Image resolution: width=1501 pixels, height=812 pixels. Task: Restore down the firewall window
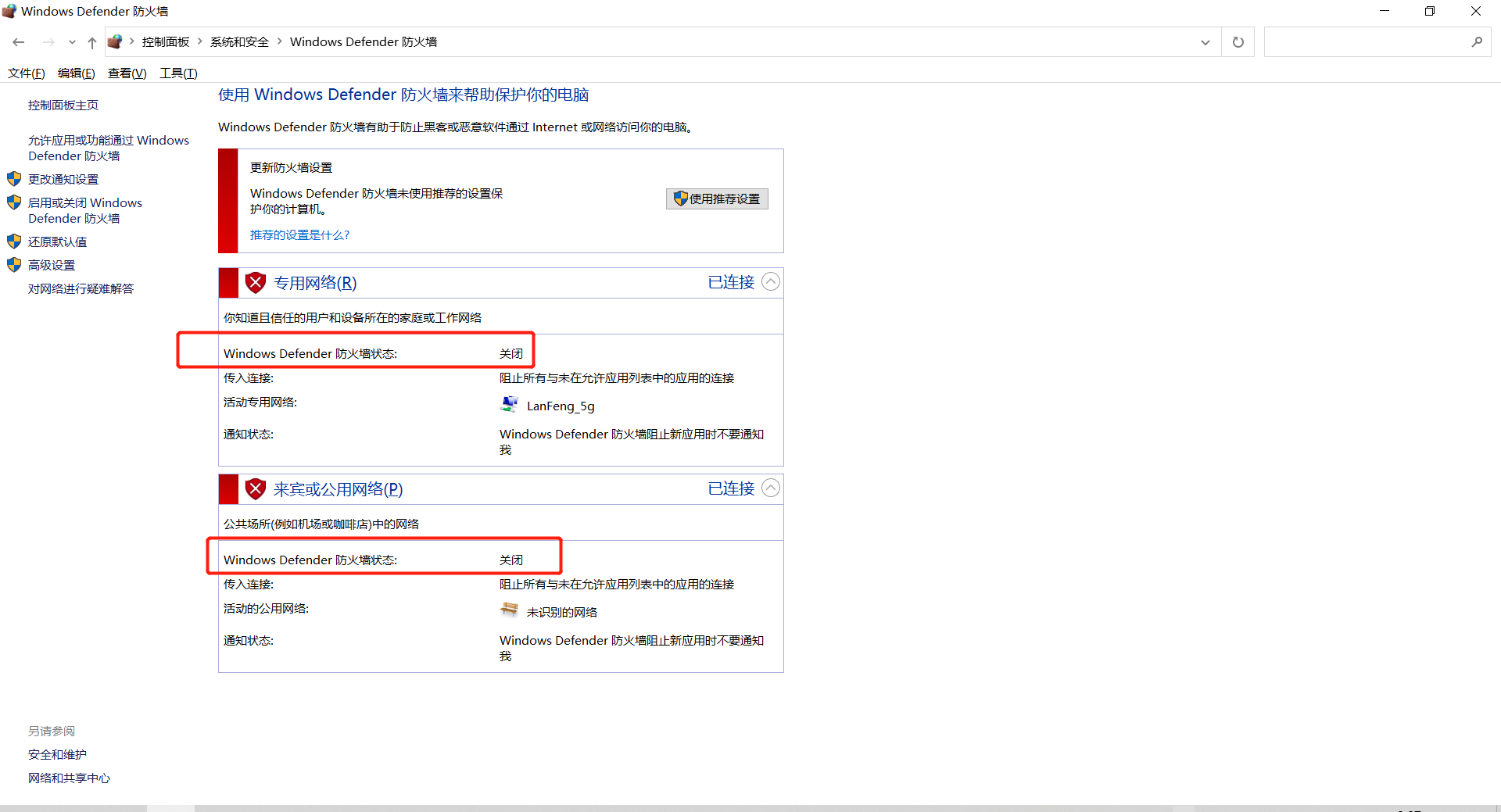[1430, 11]
